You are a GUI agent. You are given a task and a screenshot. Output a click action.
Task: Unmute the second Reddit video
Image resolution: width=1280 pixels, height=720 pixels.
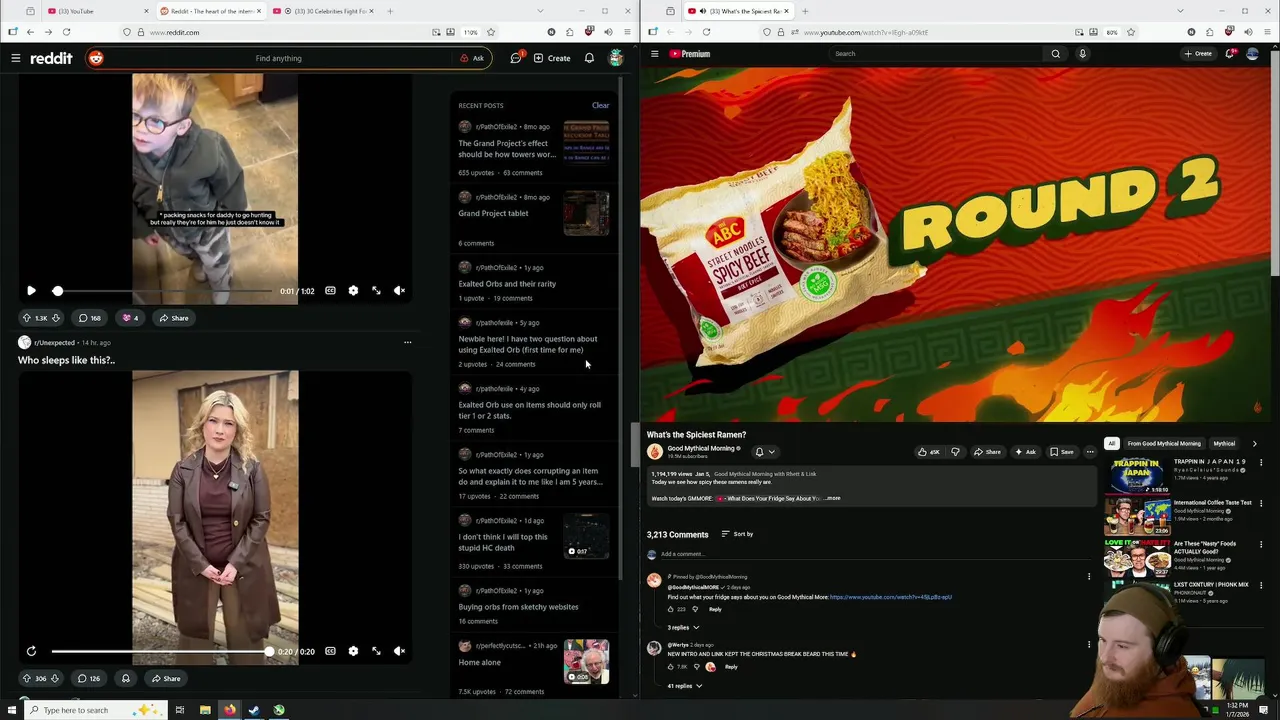pos(399,651)
